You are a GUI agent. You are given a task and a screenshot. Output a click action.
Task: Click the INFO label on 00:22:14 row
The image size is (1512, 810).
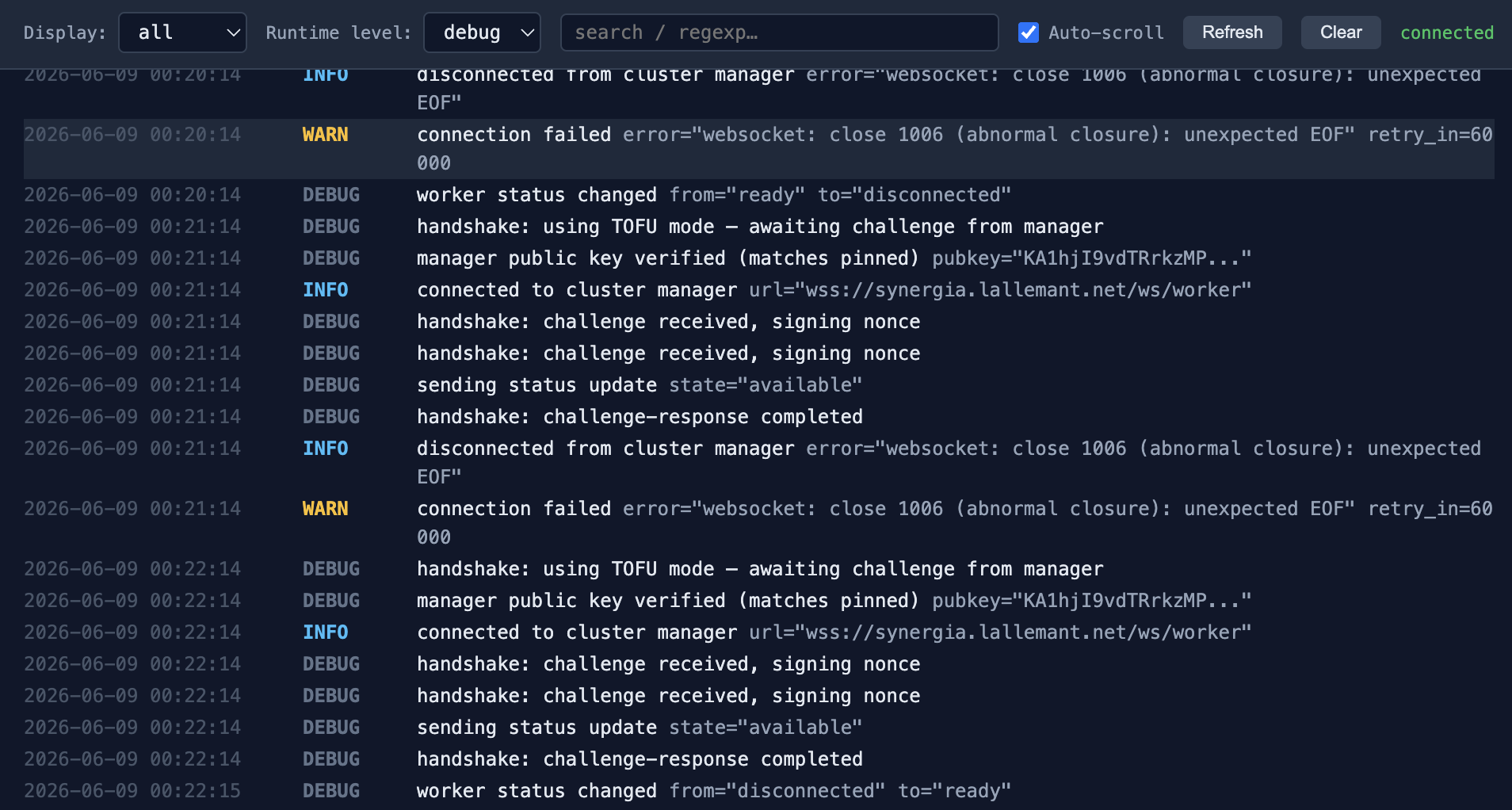tap(325, 632)
